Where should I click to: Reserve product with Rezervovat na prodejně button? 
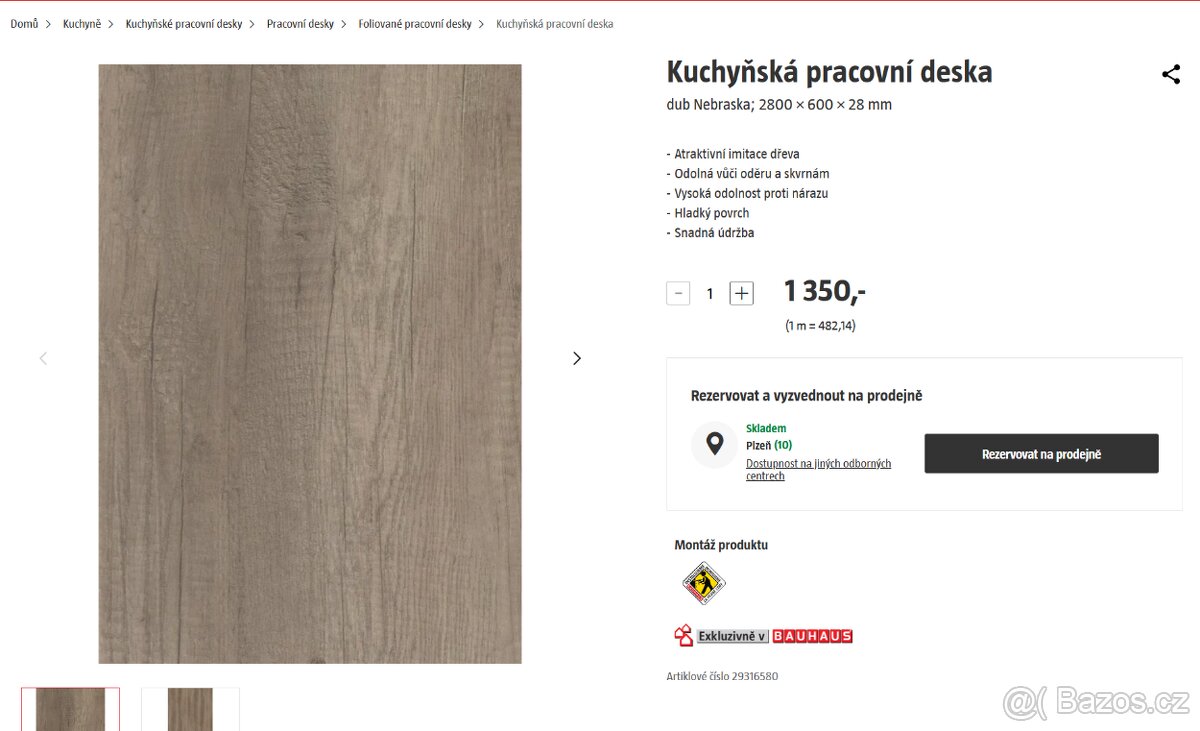click(1041, 454)
